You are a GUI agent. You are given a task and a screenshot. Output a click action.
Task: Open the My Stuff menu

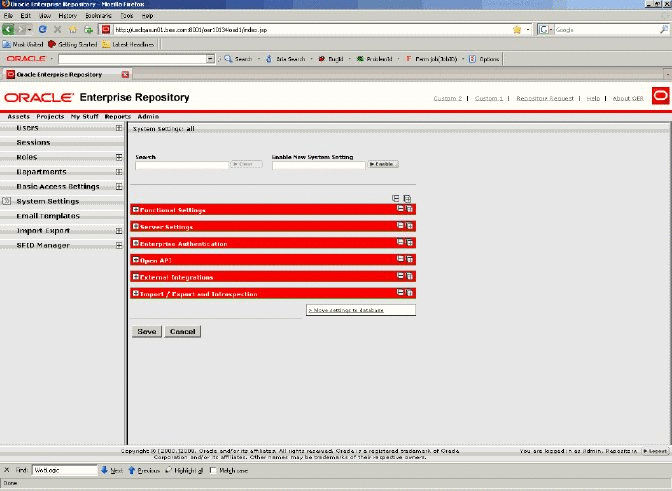point(84,117)
